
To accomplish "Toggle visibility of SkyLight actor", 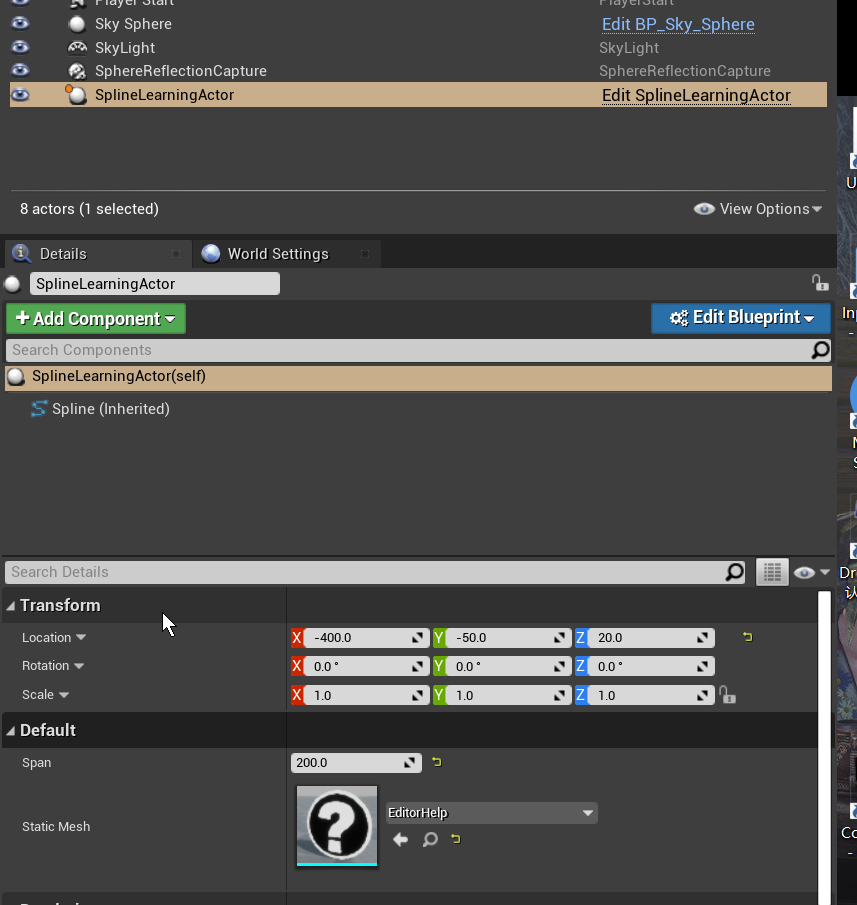I will point(20,47).
